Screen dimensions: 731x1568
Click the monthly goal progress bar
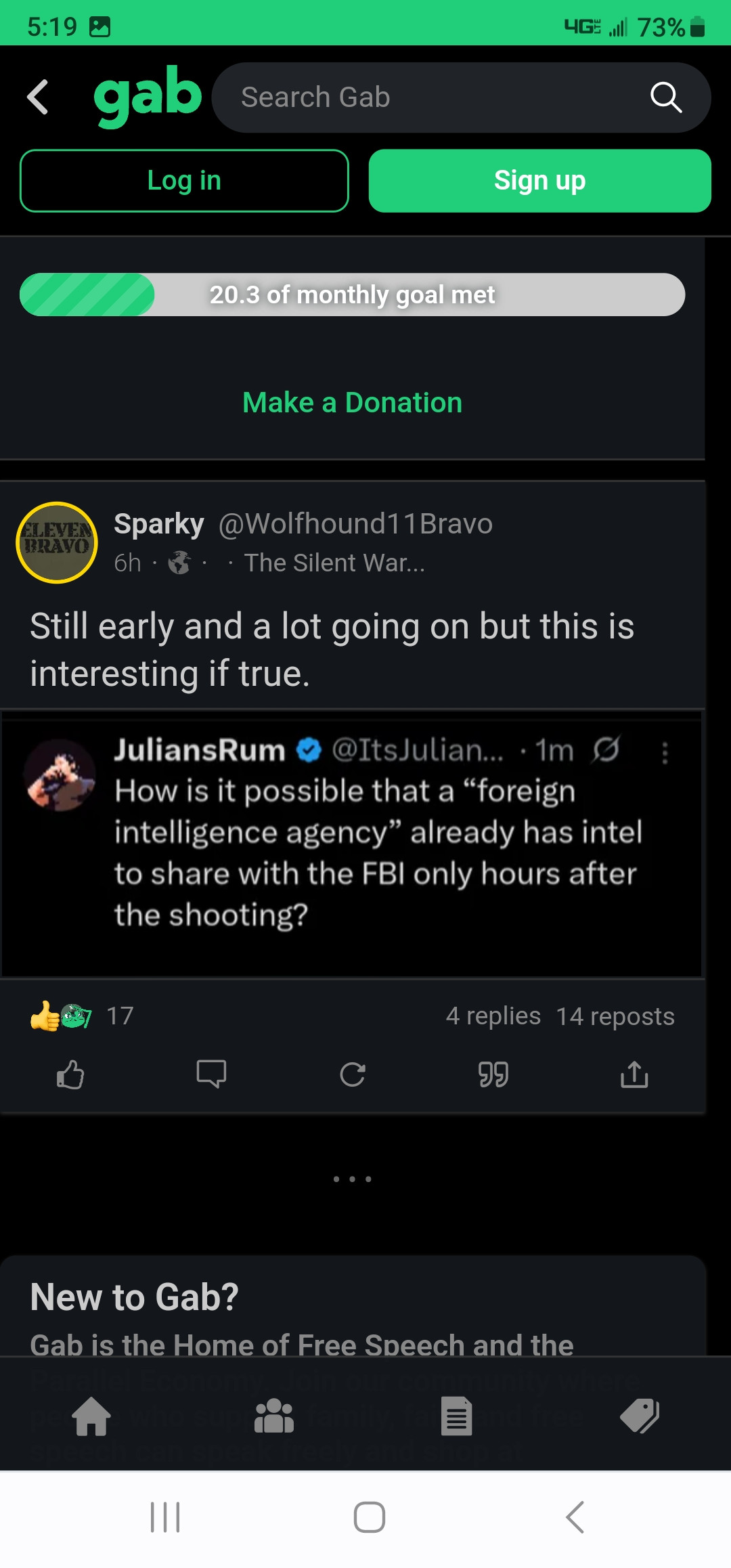pos(352,295)
